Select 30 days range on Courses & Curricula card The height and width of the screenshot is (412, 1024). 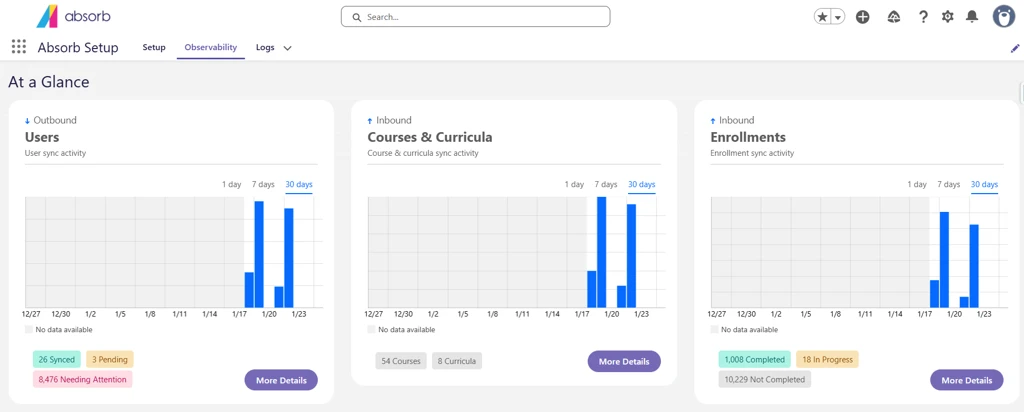tap(642, 185)
